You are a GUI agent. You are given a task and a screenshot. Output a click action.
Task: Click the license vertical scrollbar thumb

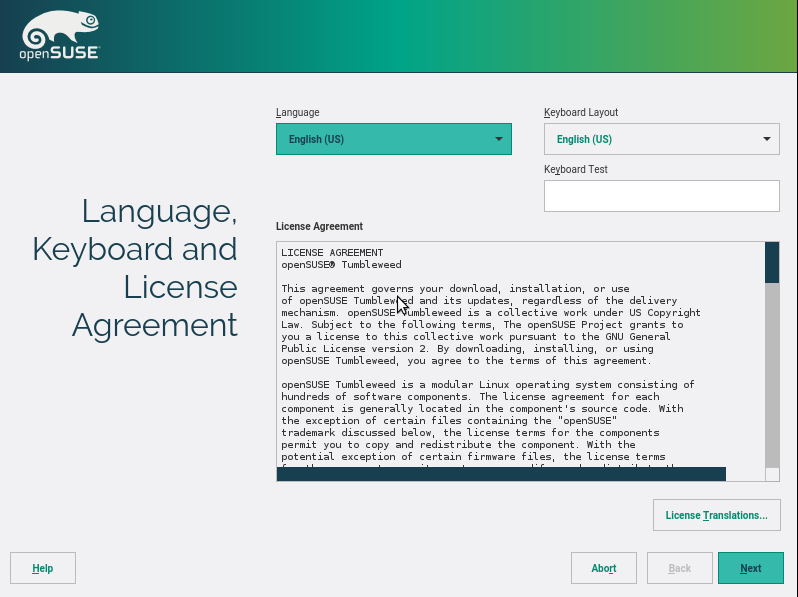click(772, 263)
